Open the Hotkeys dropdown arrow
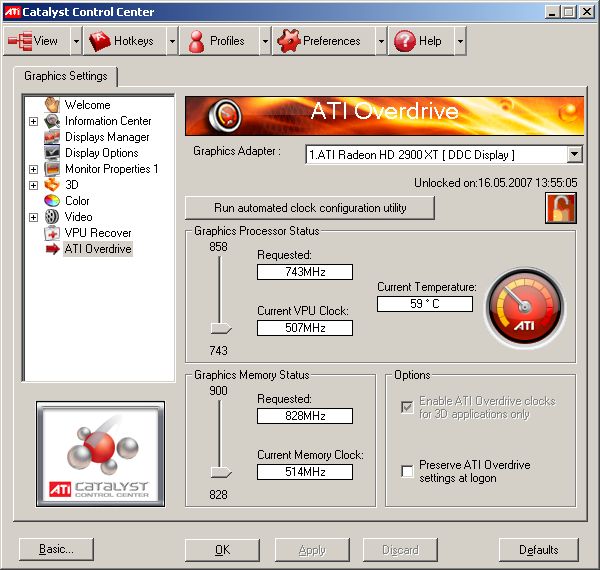 (172, 41)
